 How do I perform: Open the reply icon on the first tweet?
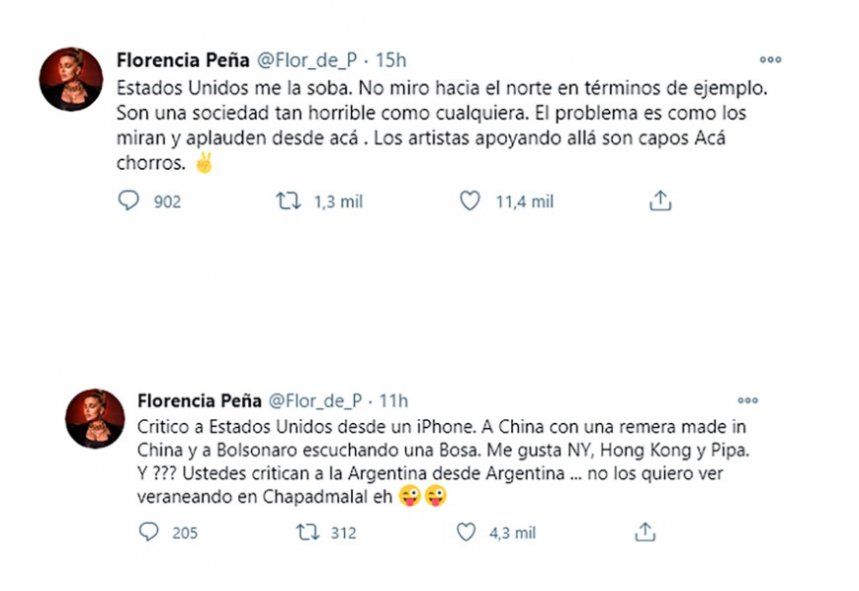coord(128,201)
